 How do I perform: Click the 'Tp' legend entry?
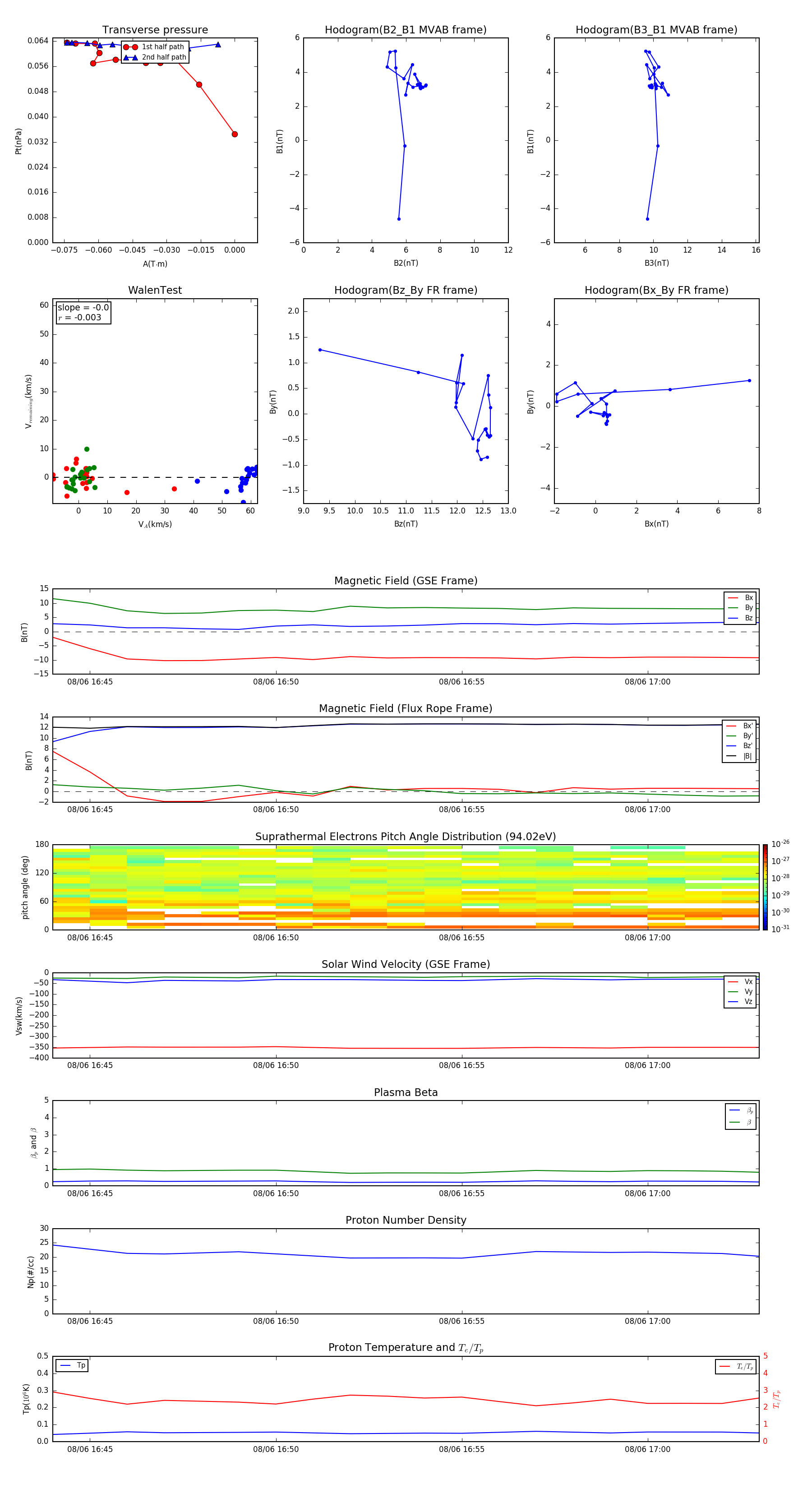click(73, 1366)
